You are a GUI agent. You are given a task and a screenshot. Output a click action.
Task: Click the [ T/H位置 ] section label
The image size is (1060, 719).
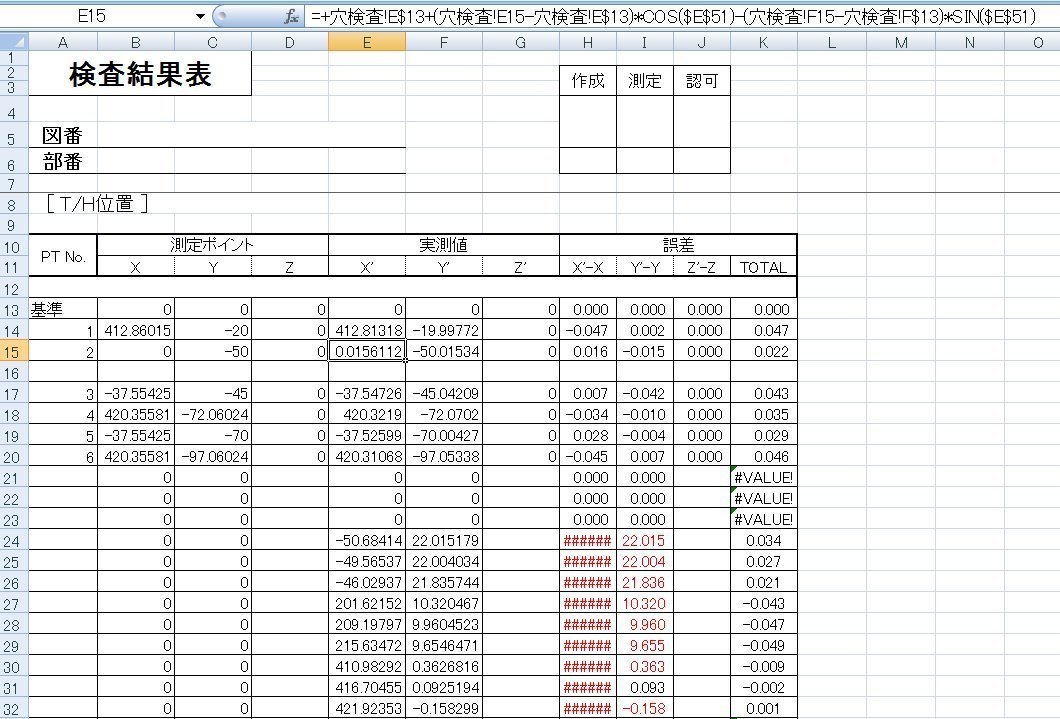pos(97,204)
